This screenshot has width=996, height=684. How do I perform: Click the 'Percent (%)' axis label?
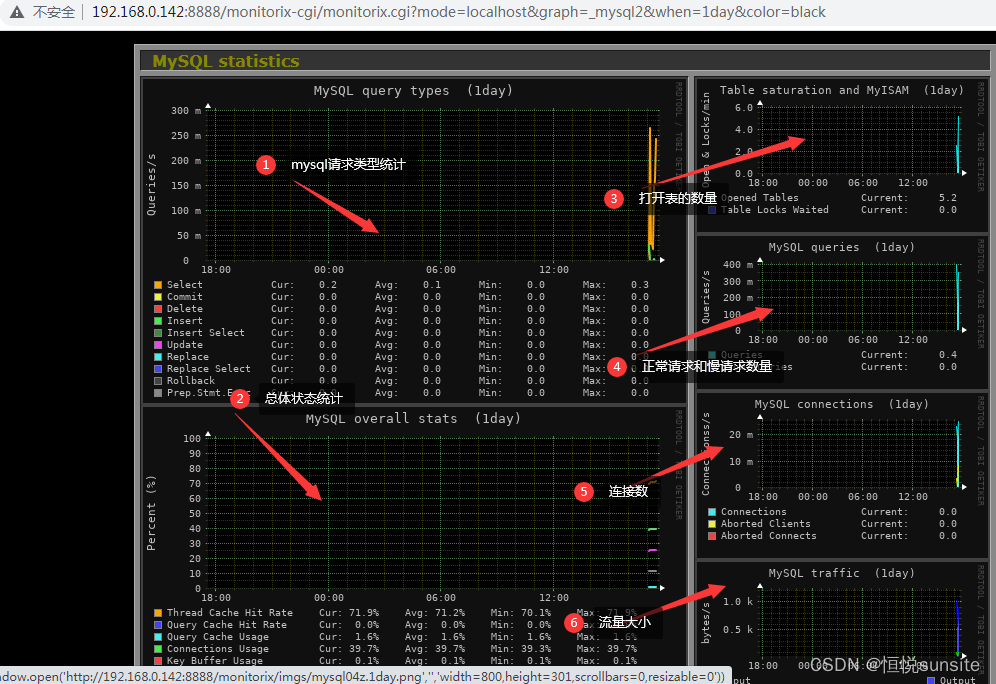tap(151, 513)
